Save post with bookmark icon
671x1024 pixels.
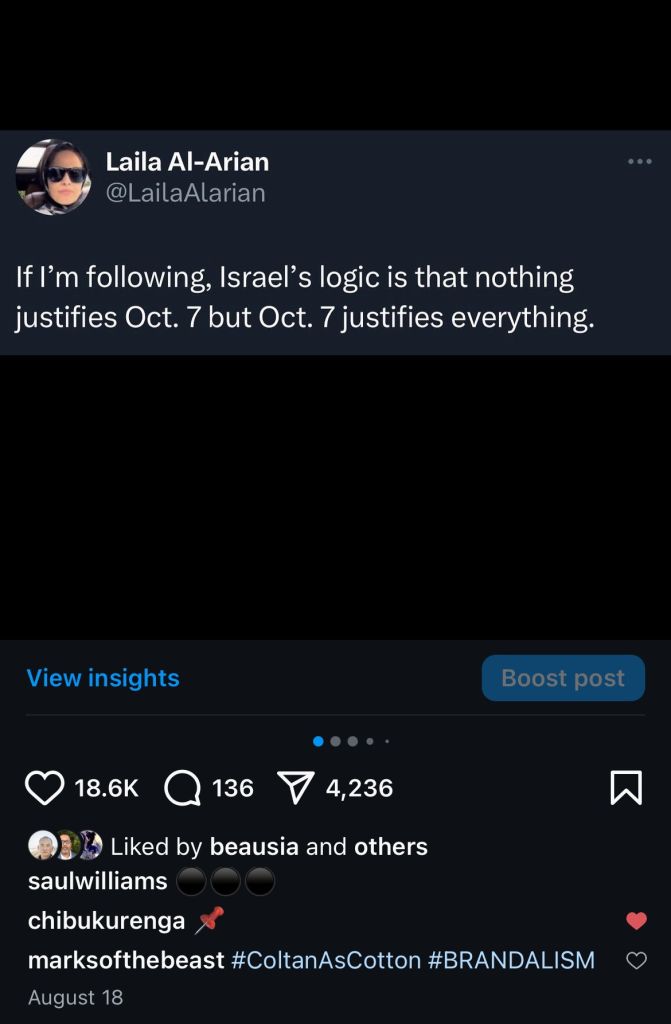click(x=626, y=788)
